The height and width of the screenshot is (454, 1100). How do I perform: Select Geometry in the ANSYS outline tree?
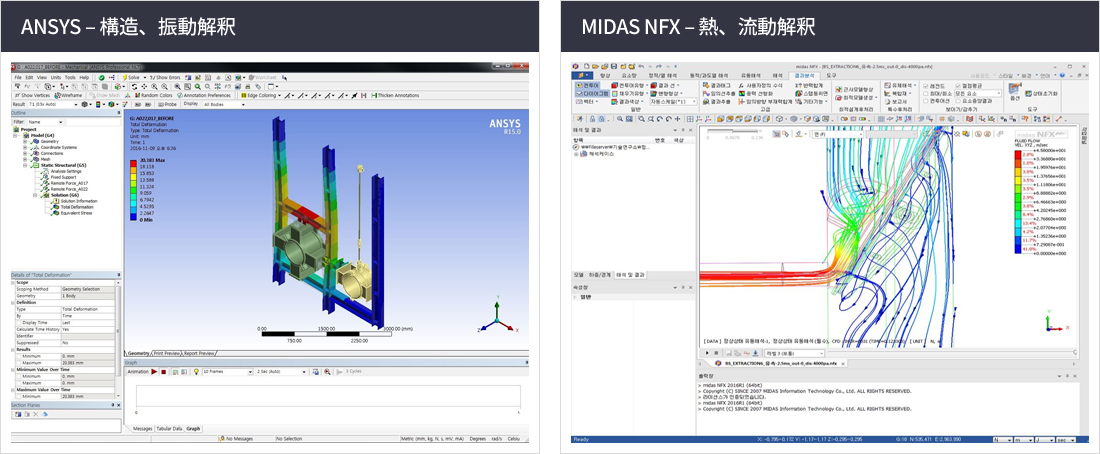50,141
